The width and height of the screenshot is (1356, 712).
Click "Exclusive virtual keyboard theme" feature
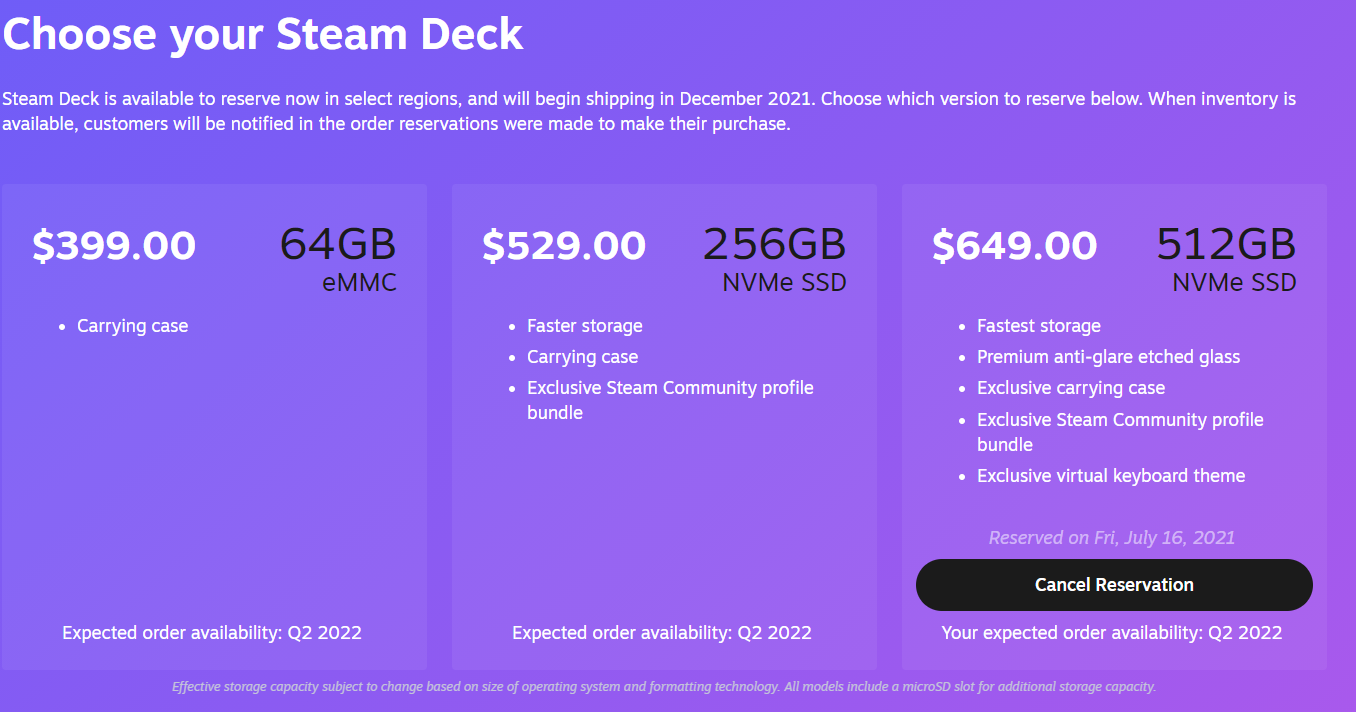coord(1111,476)
